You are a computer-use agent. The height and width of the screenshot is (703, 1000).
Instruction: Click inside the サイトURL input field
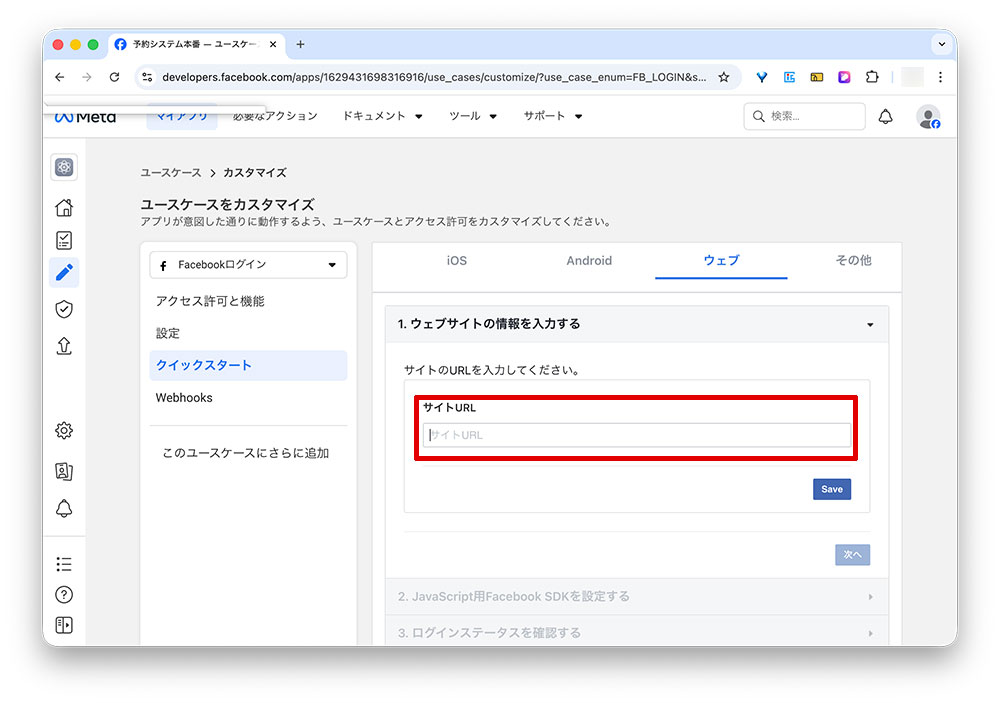pyautogui.click(x=636, y=434)
